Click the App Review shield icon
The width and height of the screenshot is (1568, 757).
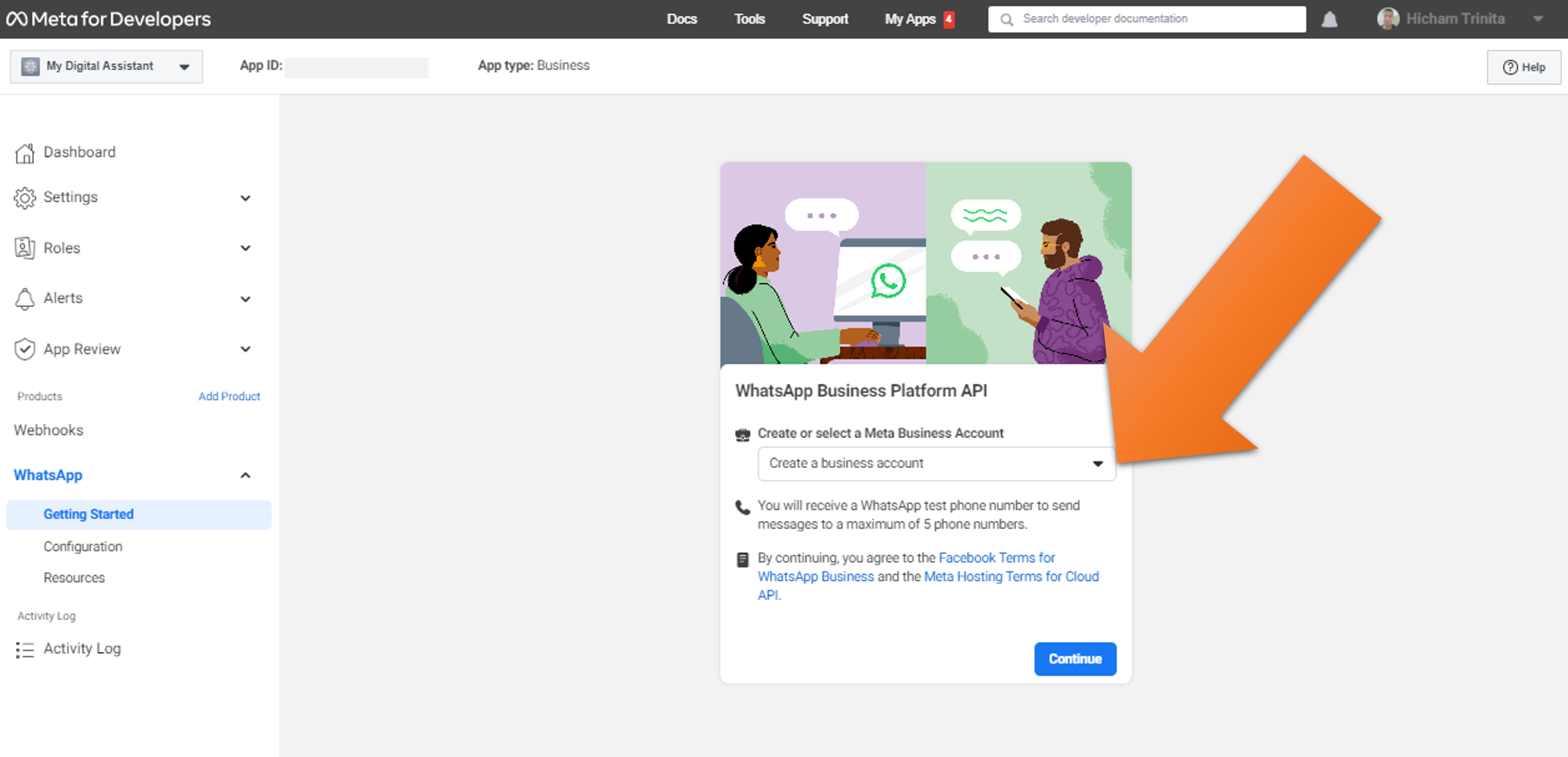pyautogui.click(x=24, y=350)
